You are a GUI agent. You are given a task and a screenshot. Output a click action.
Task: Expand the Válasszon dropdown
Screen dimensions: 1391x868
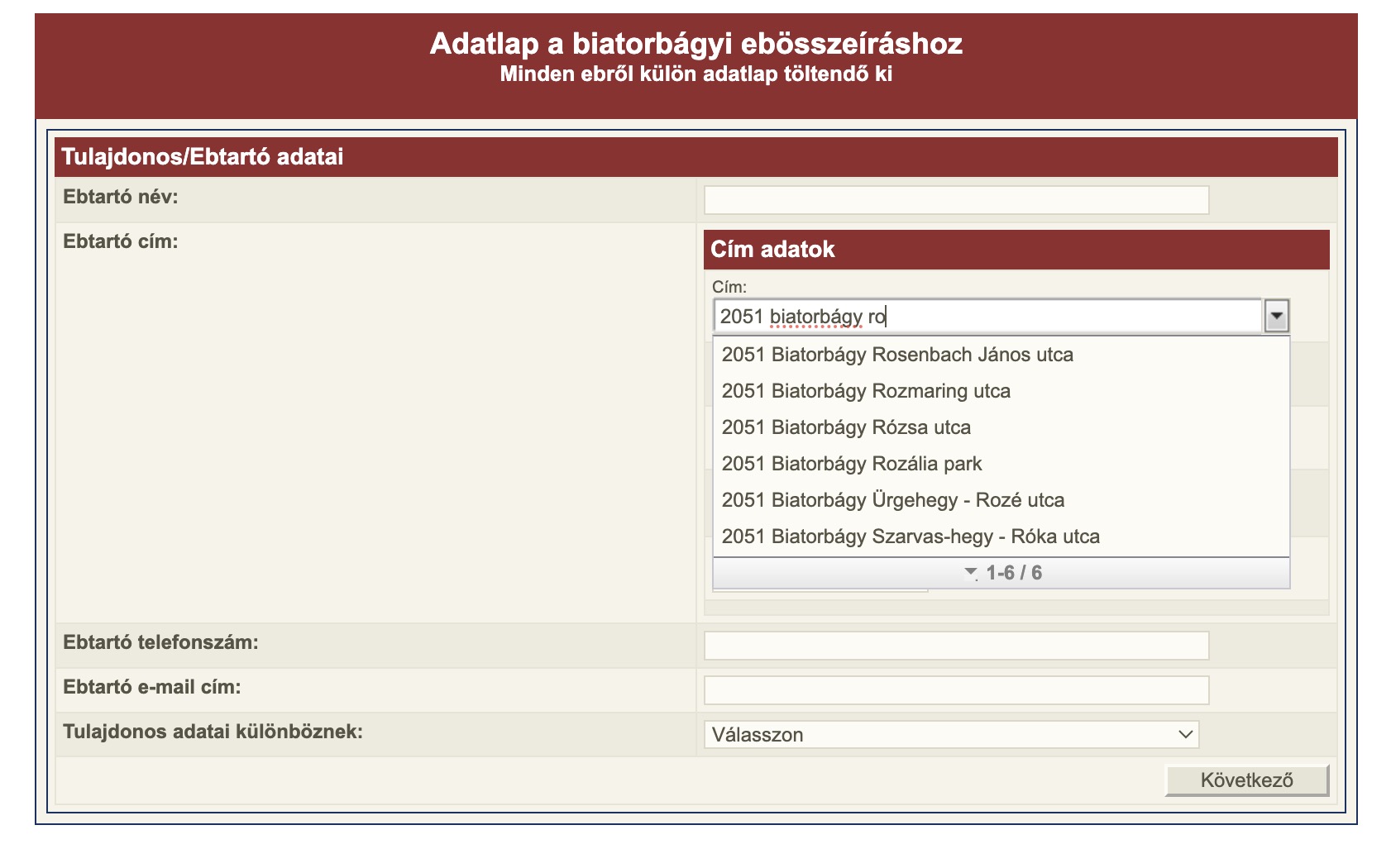(x=951, y=735)
